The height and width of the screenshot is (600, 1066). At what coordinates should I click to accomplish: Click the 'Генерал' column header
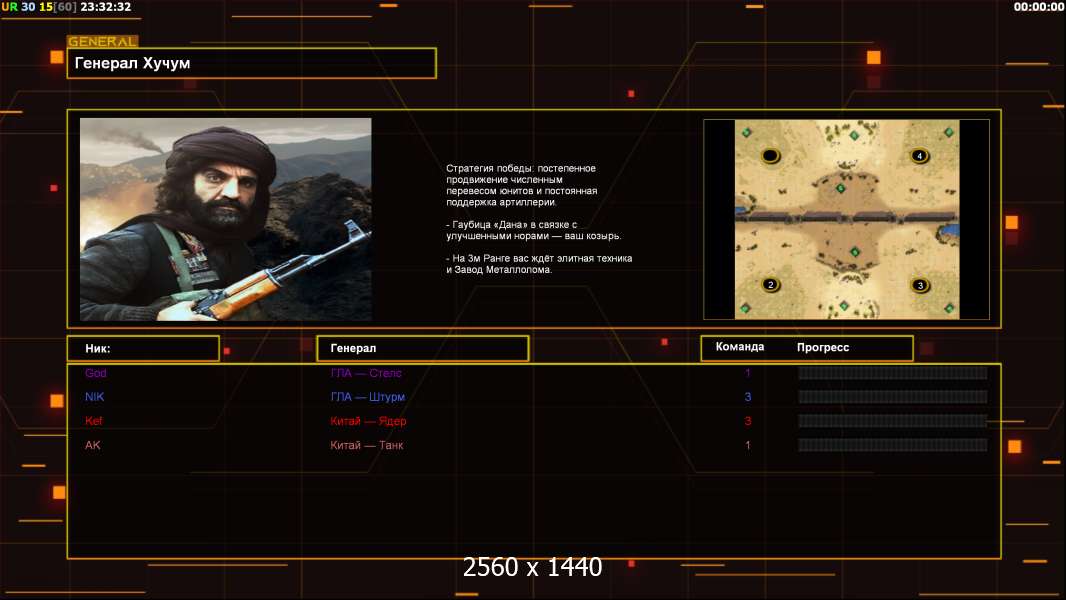(x=423, y=348)
